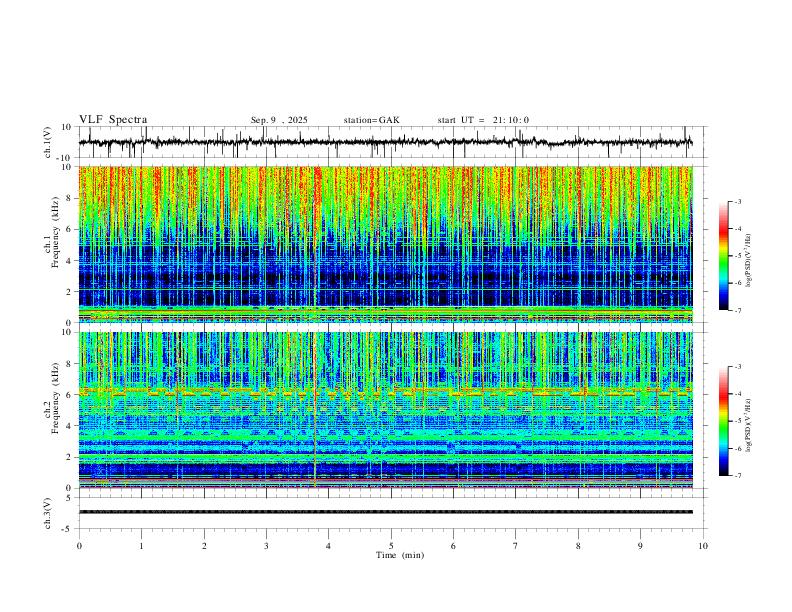Click the ch.1 spectrogram plot area
The width and height of the screenshot is (792, 612).
pos(385,244)
